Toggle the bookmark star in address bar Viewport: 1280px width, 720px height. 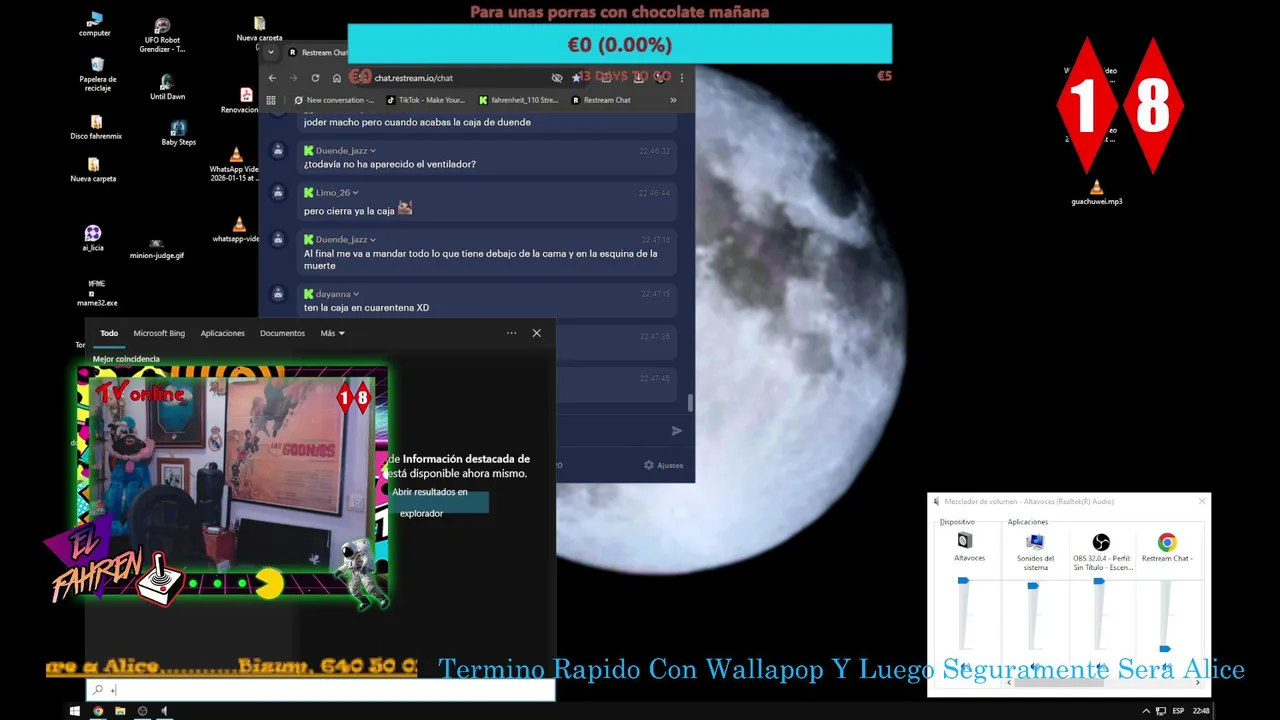tap(577, 78)
